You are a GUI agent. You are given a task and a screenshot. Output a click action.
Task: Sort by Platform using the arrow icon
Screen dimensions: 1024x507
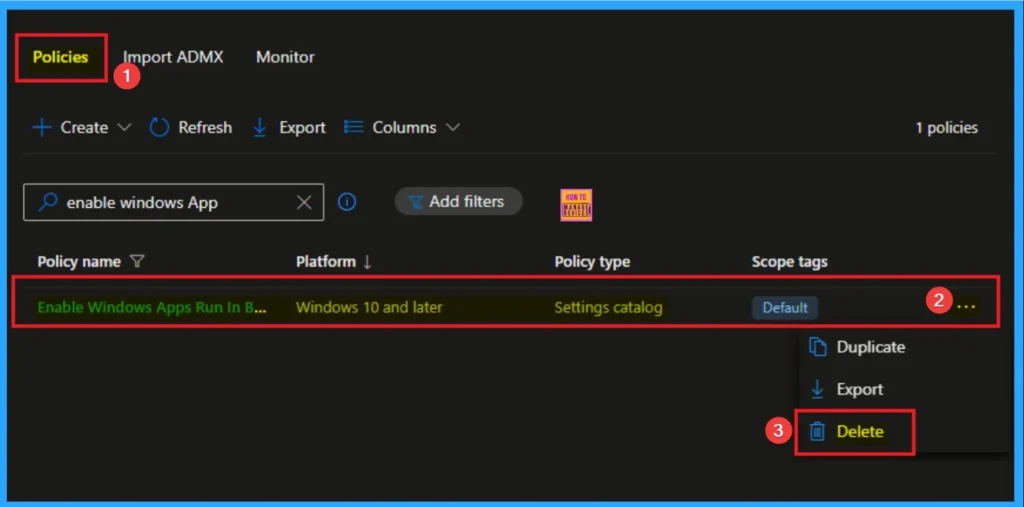(x=367, y=262)
